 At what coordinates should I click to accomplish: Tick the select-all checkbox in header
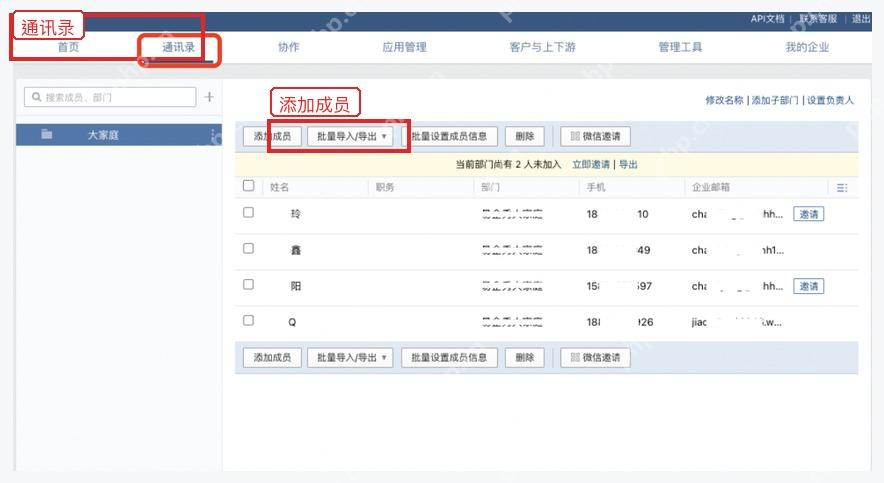(x=249, y=185)
